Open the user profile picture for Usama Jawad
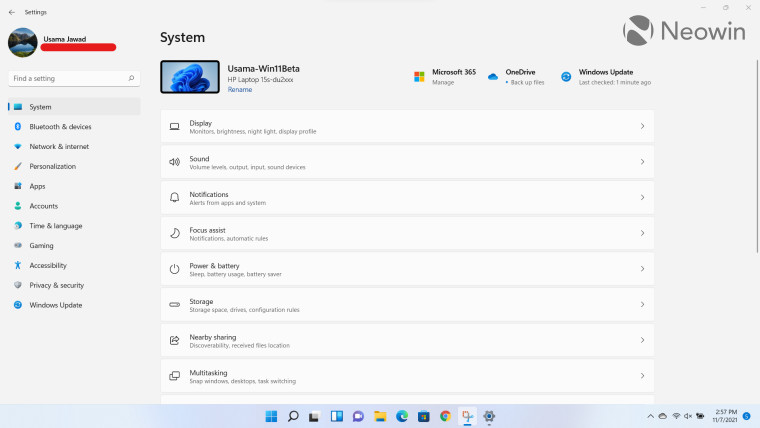The height and width of the screenshot is (428, 760). [23, 42]
